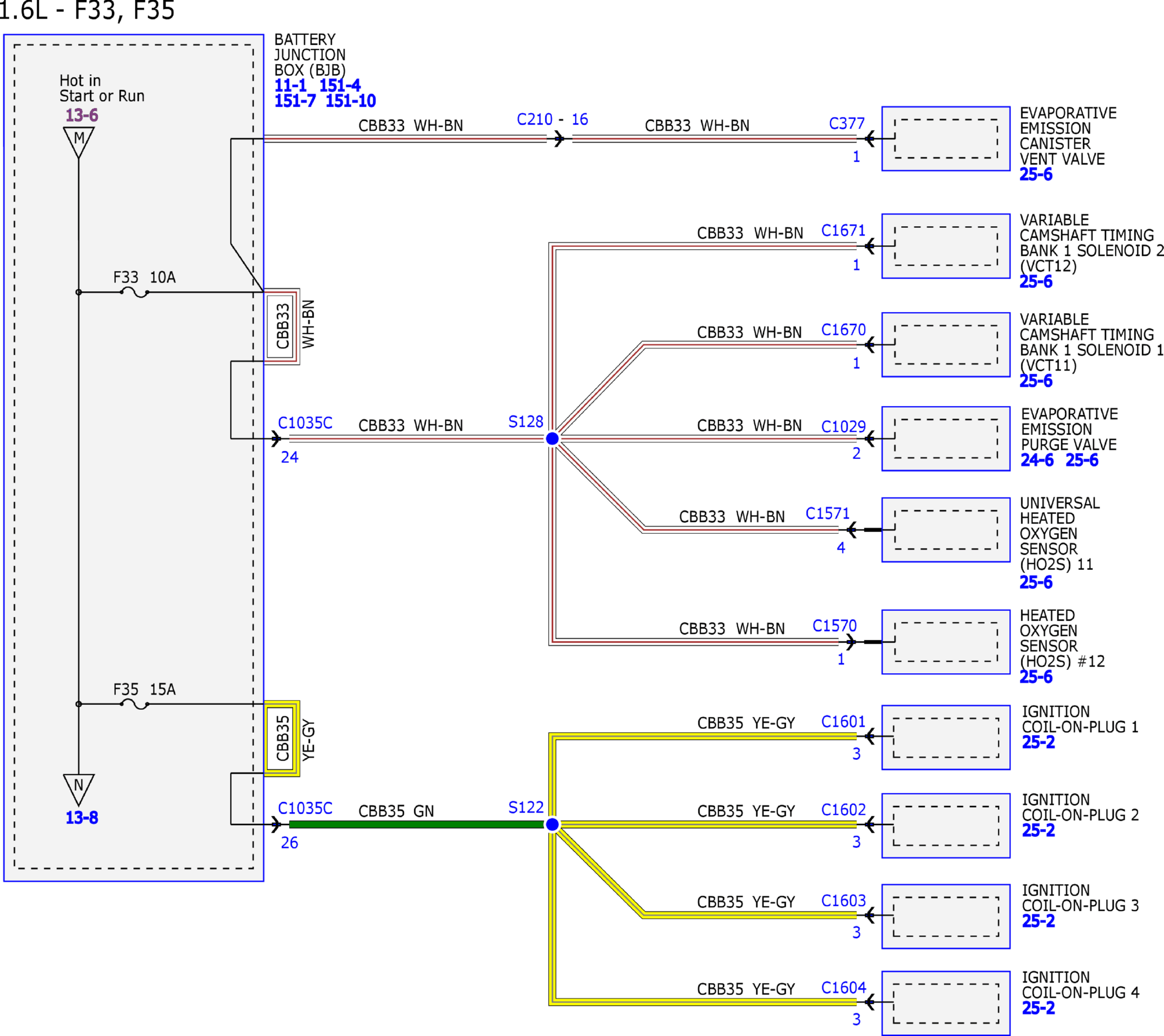The height and width of the screenshot is (1036, 1164).
Task: Click connector label C377
Action: 846,123
